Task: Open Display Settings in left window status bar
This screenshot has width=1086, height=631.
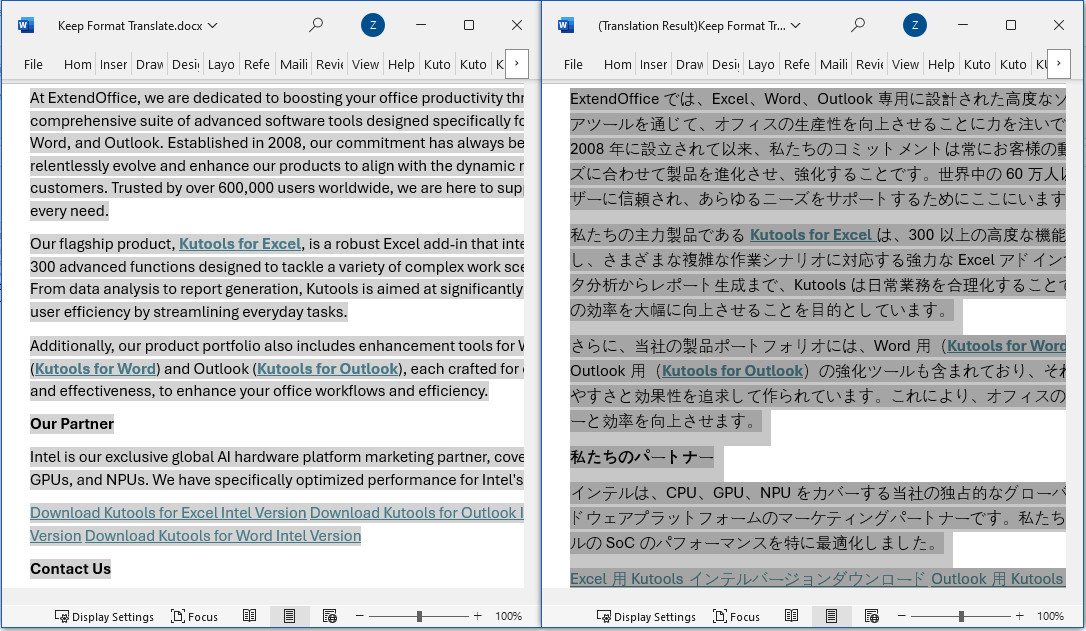Action: (x=104, y=616)
